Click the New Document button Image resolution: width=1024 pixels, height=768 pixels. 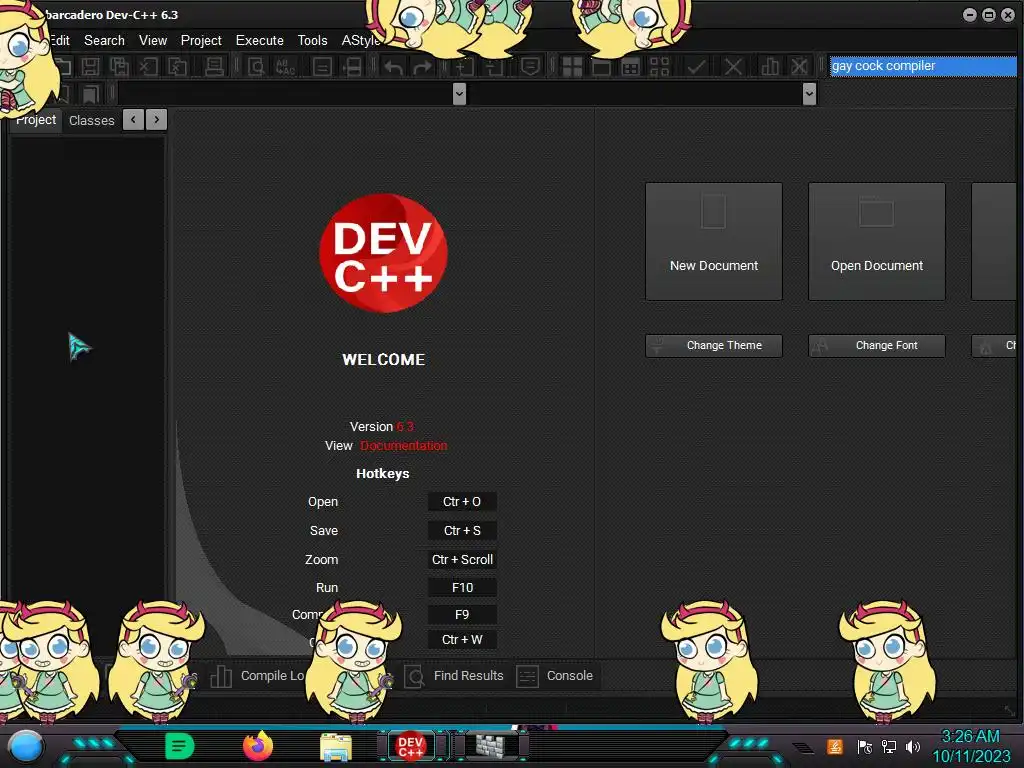click(x=714, y=242)
